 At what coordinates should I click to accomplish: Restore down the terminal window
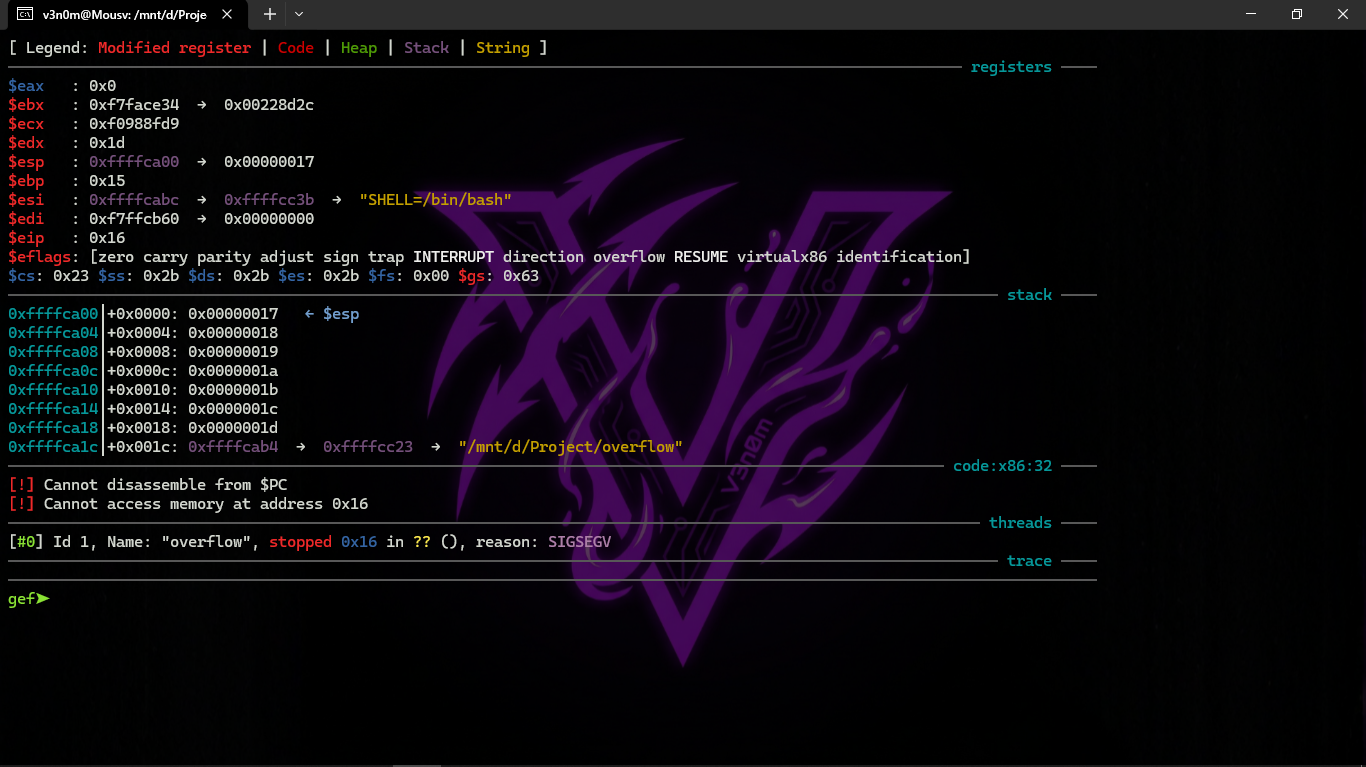point(1296,14)
